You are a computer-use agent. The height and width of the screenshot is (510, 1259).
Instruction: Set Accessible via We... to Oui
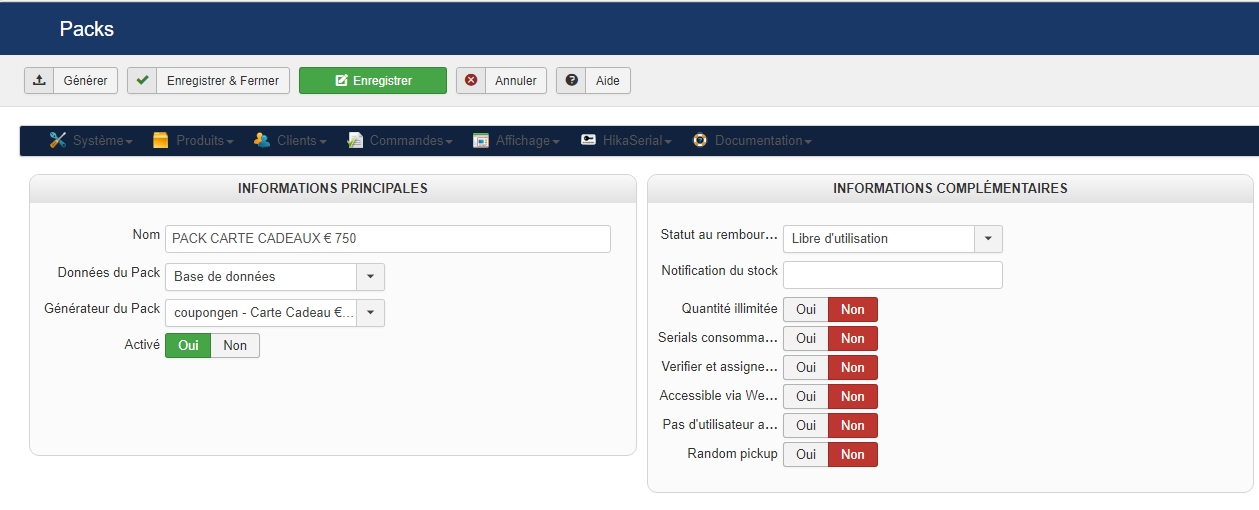pyautogui.click(x=806, y=397)
